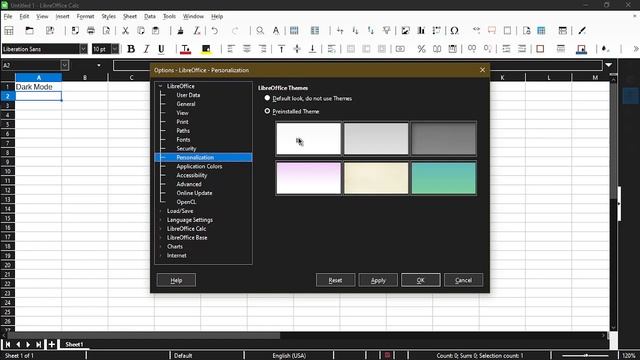The image size is (640, 360).
Task: Click the Center Horizontally icon
Action: [247, 49]
